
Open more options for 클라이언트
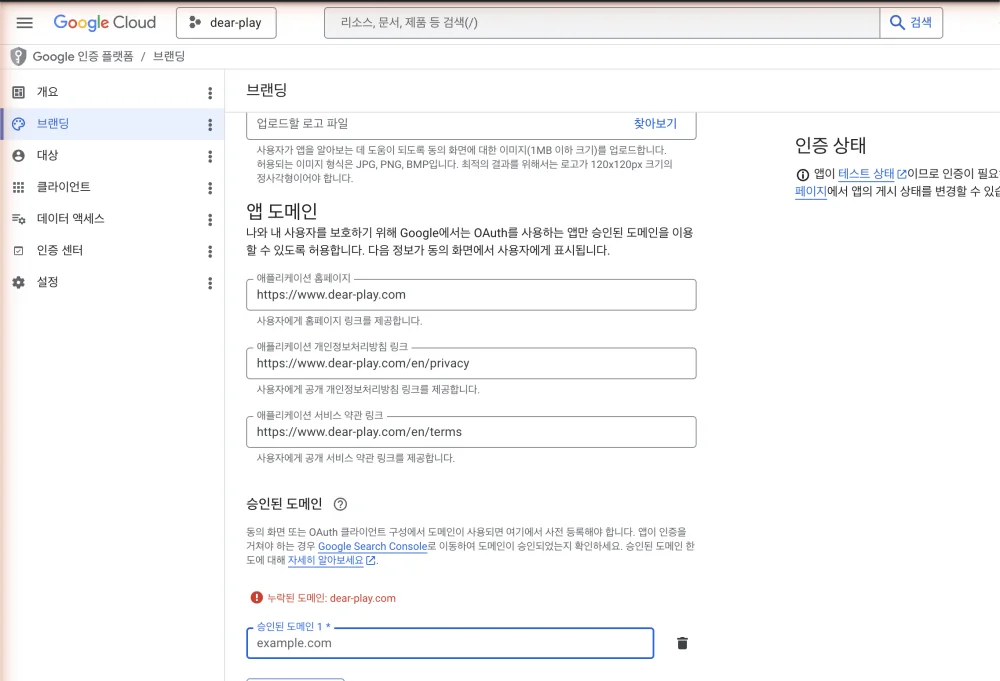[x=210, y=188]
